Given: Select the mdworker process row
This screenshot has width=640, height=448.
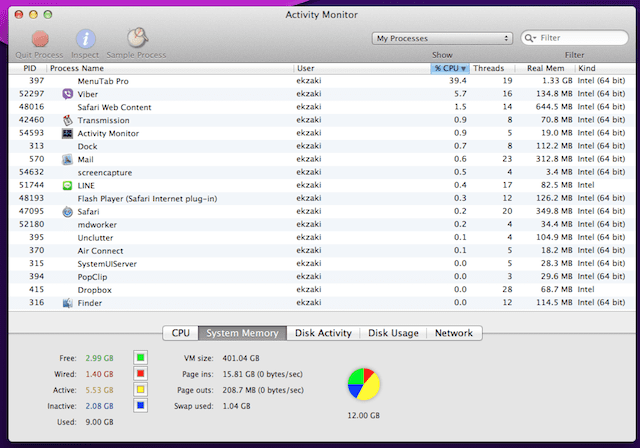Looking at the screenshot, I should tap(322, 224).
